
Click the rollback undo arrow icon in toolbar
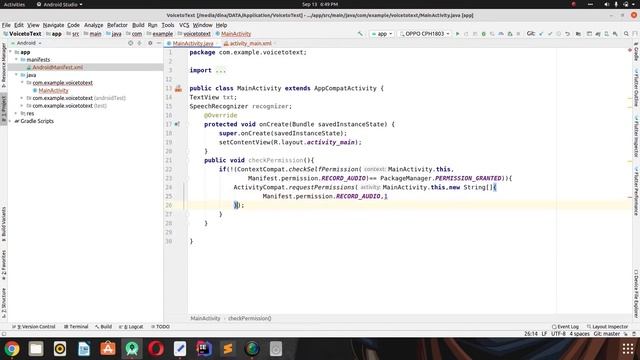click(567, 34)
